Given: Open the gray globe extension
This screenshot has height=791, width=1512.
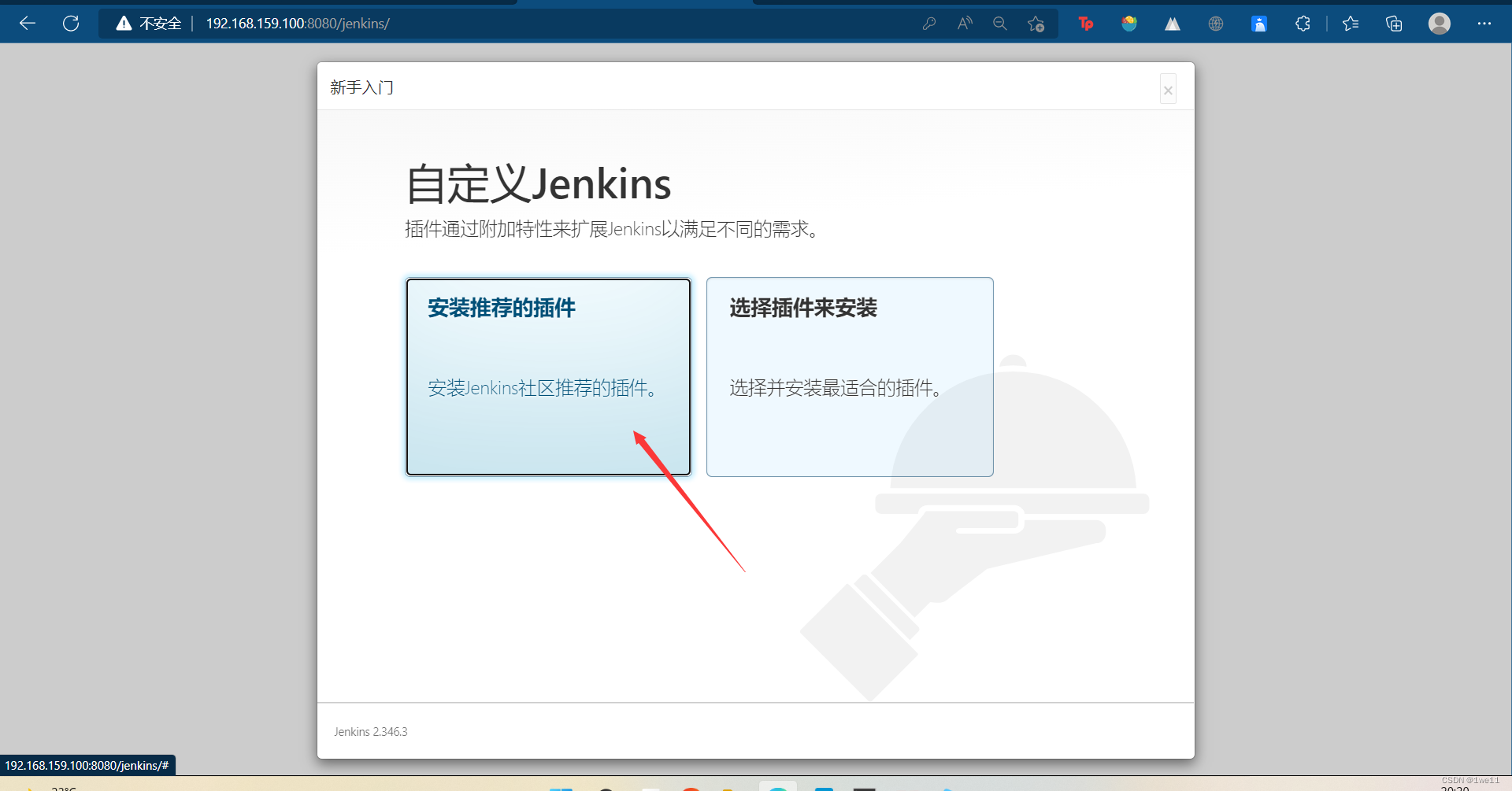Looking at the screenshot, I should click(1216, 24).
